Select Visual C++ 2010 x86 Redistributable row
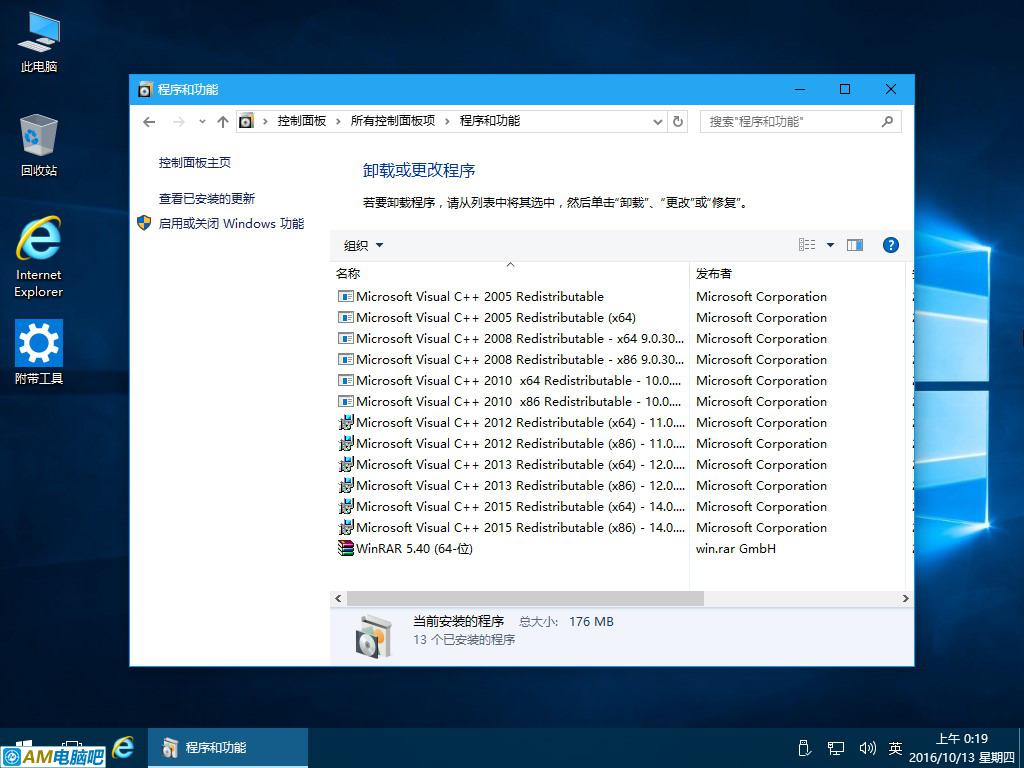Viewport: 1024px width, 768px height. click(509, 401)
